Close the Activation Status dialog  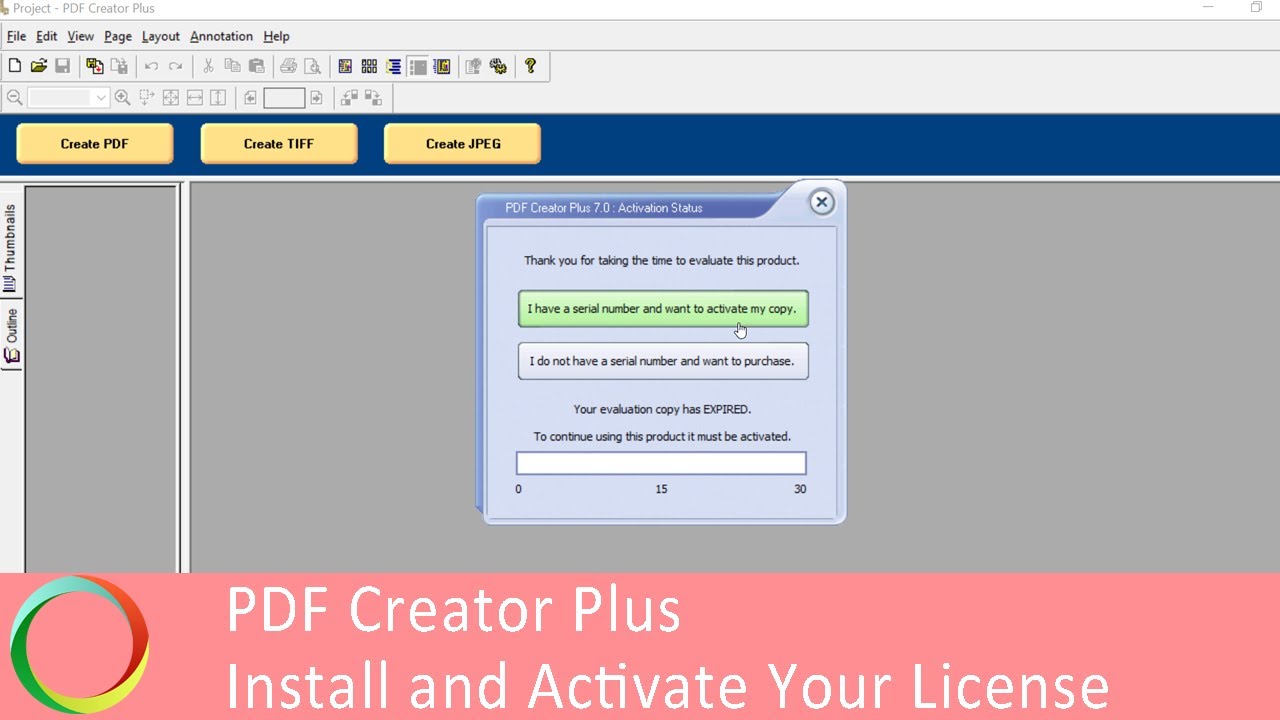[x=821, y=202]
